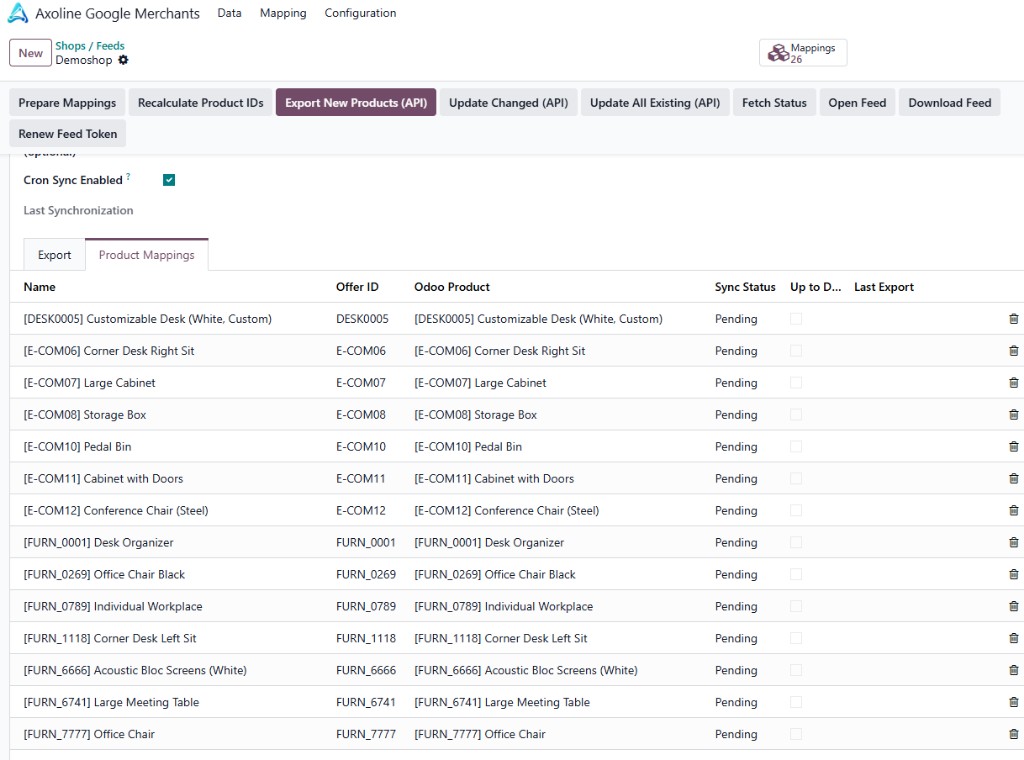Image resolution: width=1024 pixels, height=760 pixels.
Task: Delete the DESK0005 Customizable Desk mapping
Action: point(1013,319)
